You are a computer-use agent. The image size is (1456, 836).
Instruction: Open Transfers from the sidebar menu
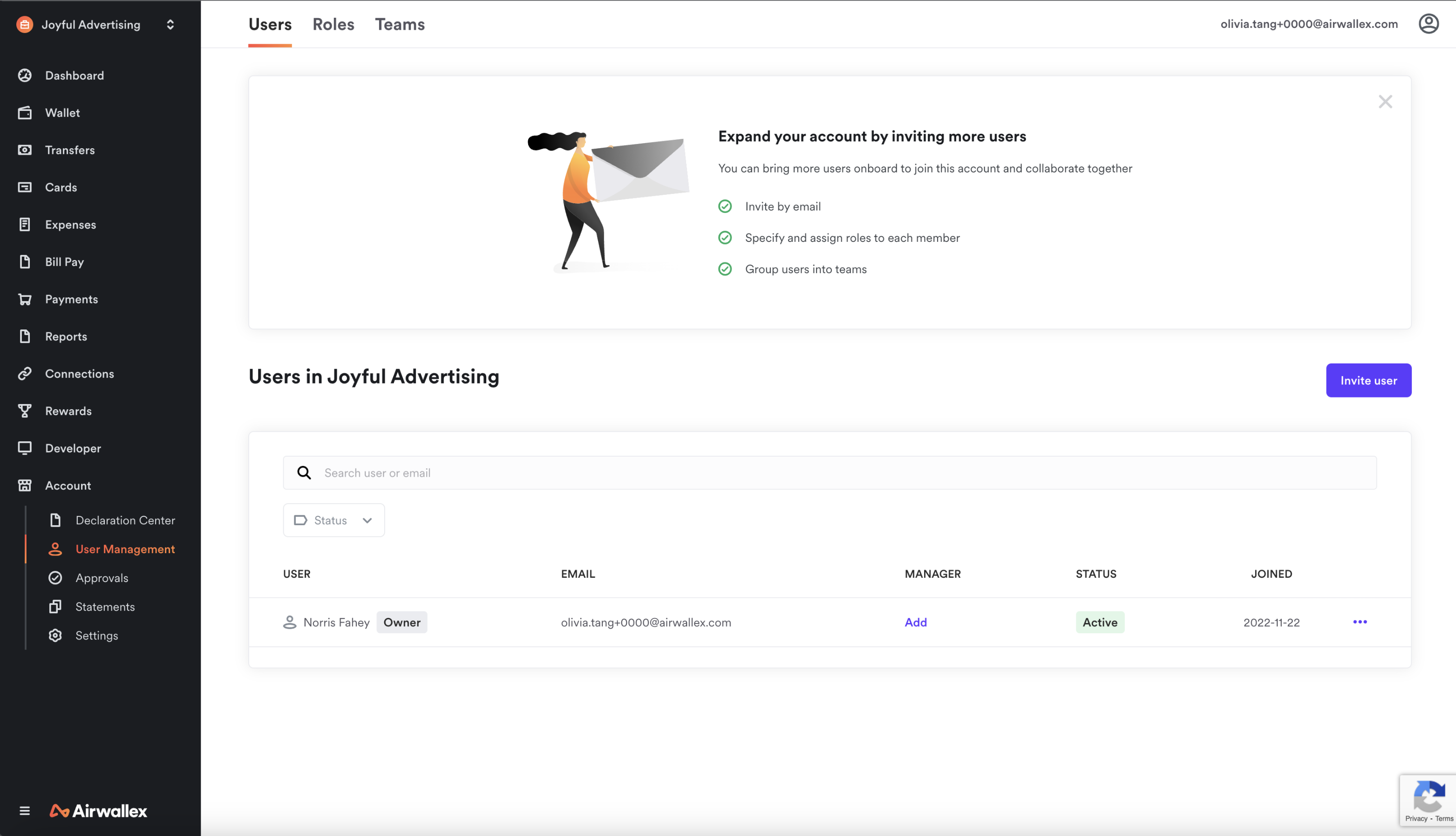point(70,150)
